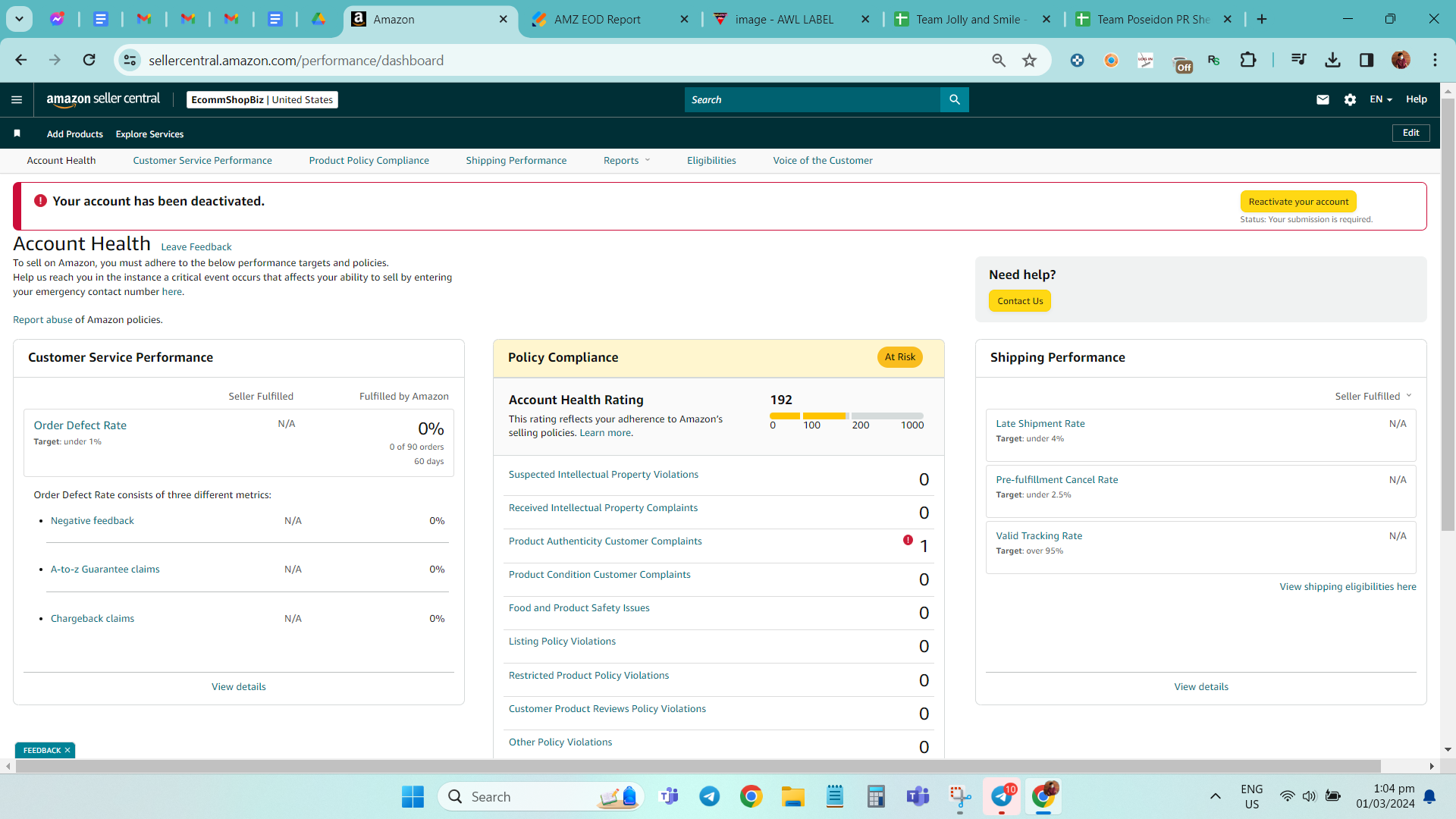Viewport: 1456px width, 819px height.
Task: Click the At Risk status badge
Action: click(x=900, y=357)
